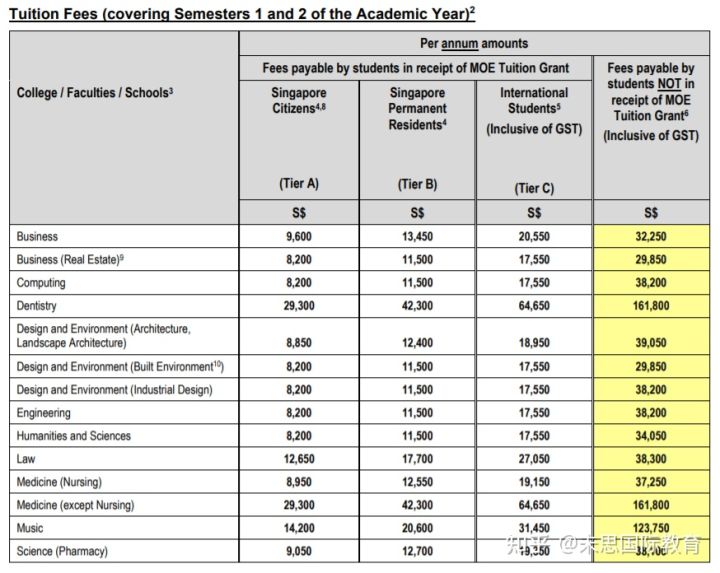Select the Science (Pharmacy) fee 9,050

coord(298,551)
